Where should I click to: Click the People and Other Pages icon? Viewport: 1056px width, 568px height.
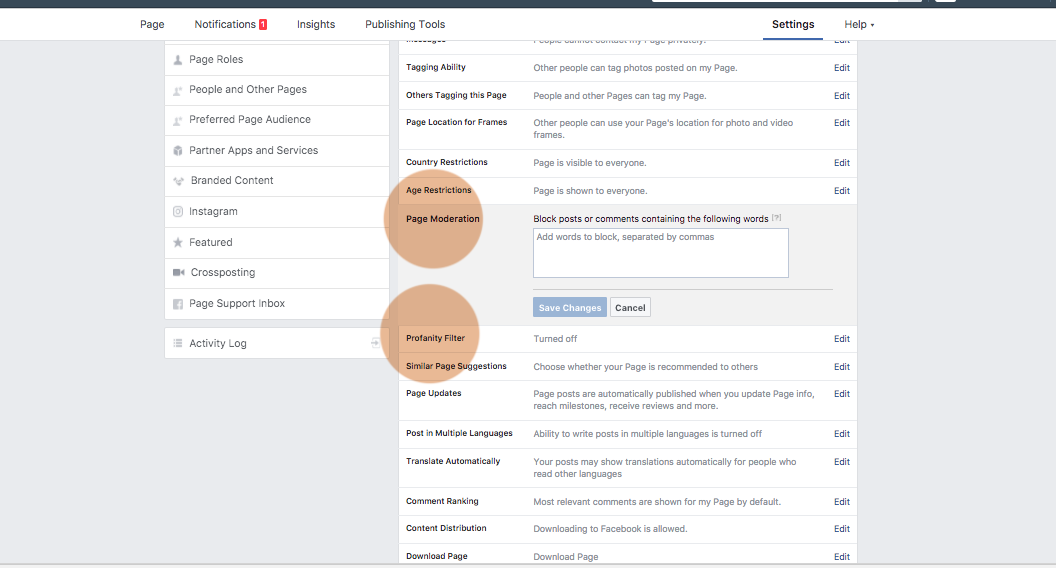tap(178, 90)
